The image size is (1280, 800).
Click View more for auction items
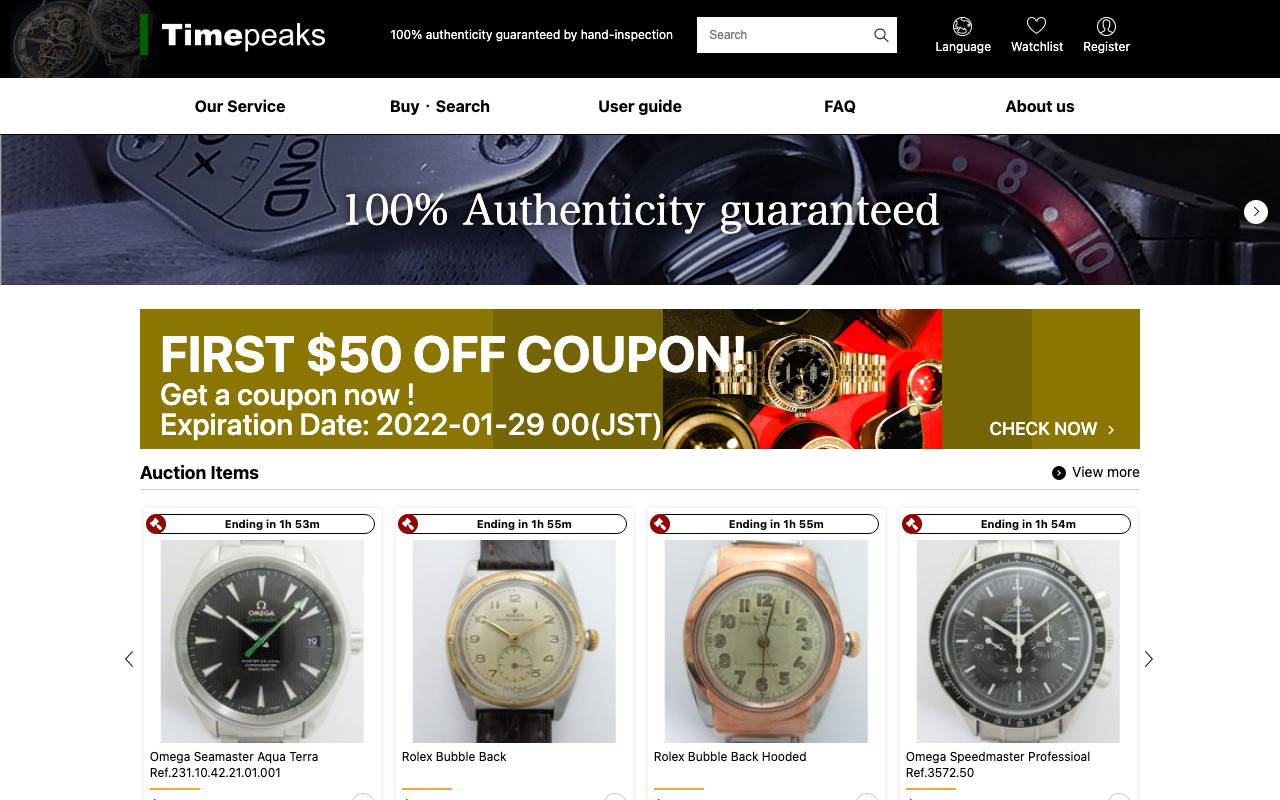click(x=1095, y=472)
